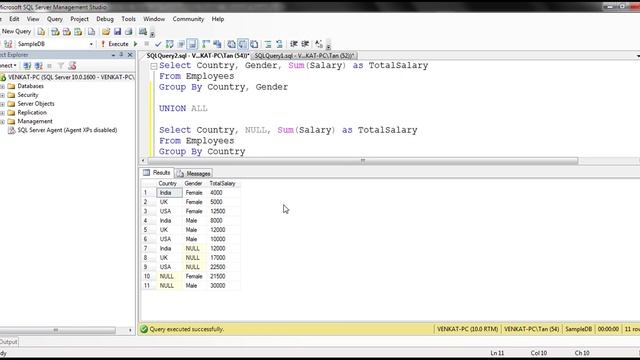Expand the Security folder
Screen dimensions: 640x360
[x=2, y=95]
